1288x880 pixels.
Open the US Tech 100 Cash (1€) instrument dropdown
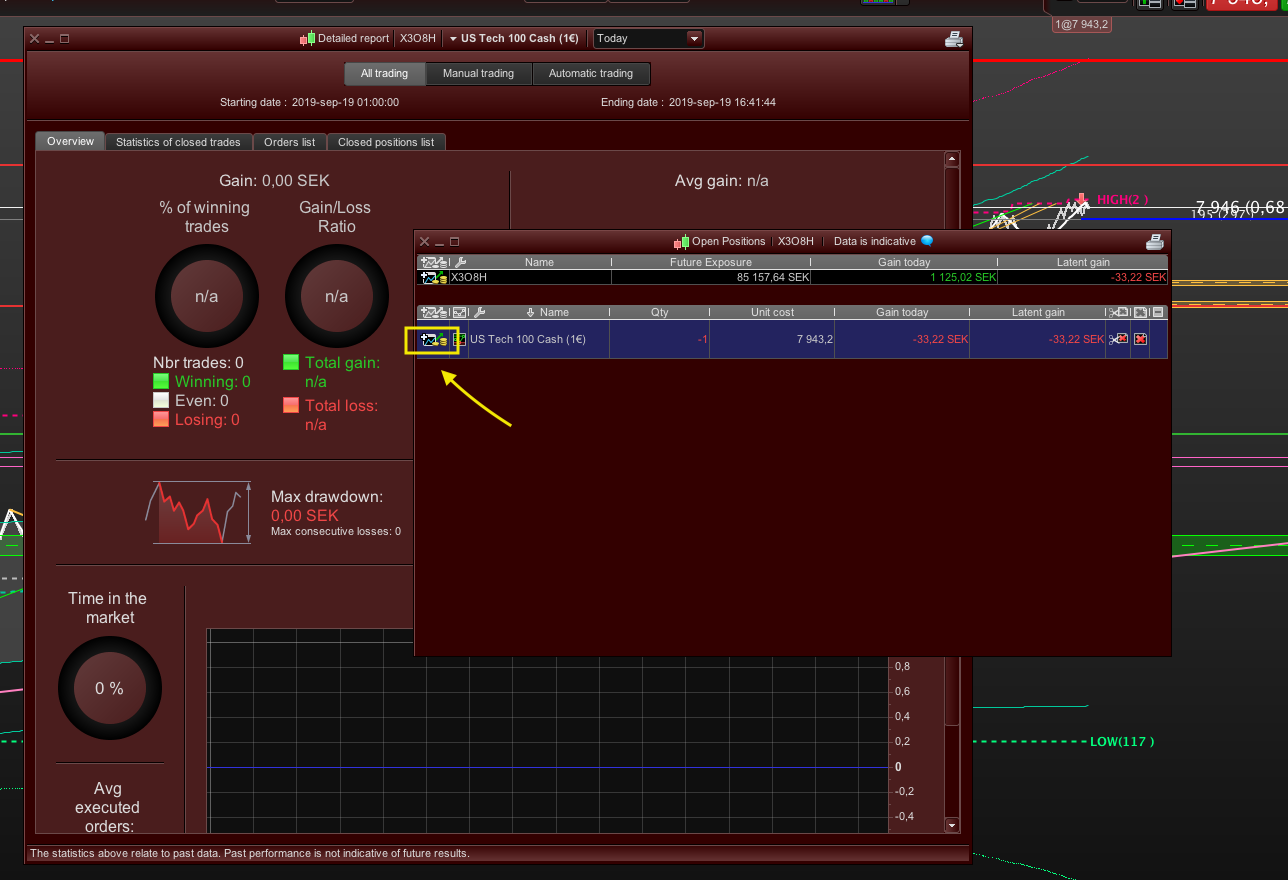[x=514, y=39]
